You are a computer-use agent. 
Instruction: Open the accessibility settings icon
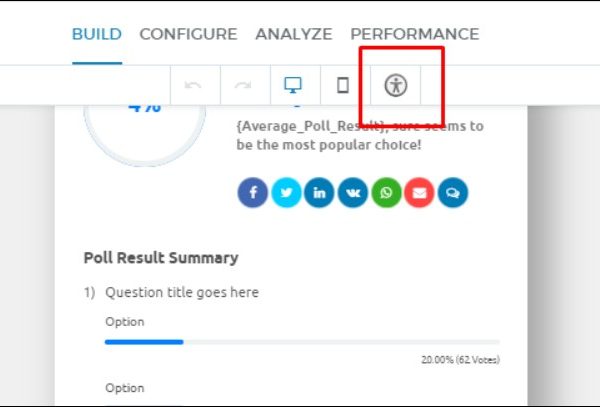tap(396, 86)
